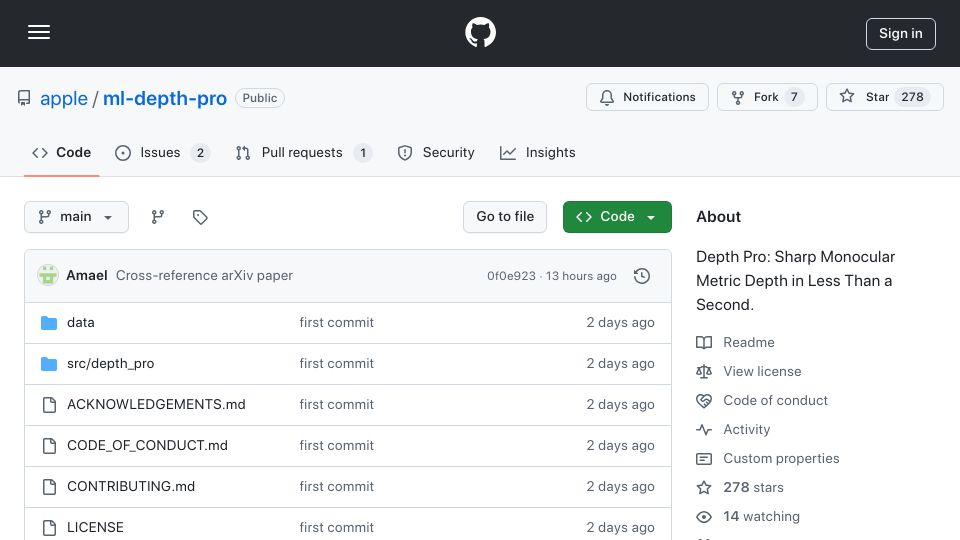Expand the green Code dropdown
The width and height of the screenshot is (960, 540).
pyautogui.click(x=617, y=217)
